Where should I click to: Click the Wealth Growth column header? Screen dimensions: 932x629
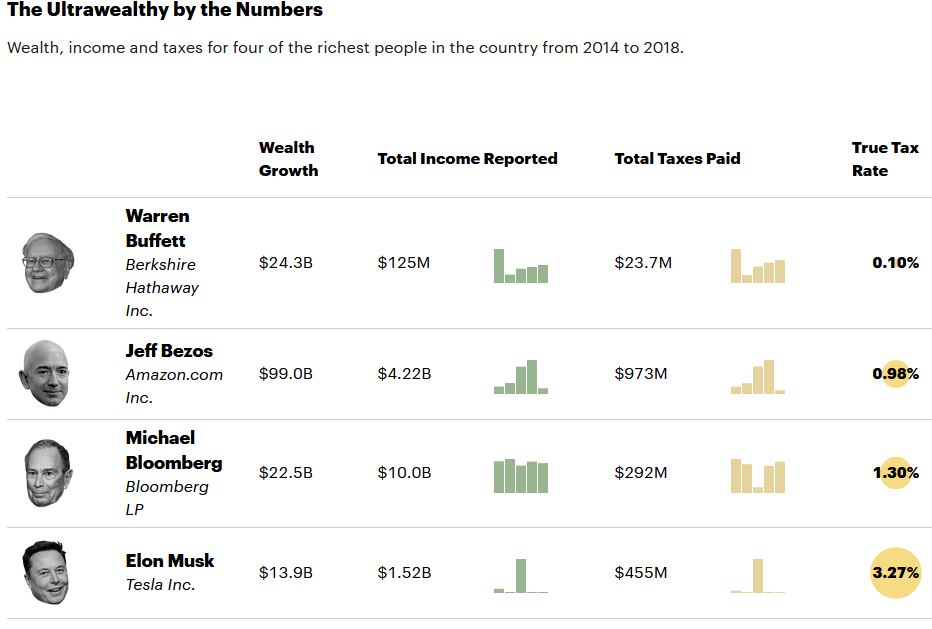coord(288,159)
